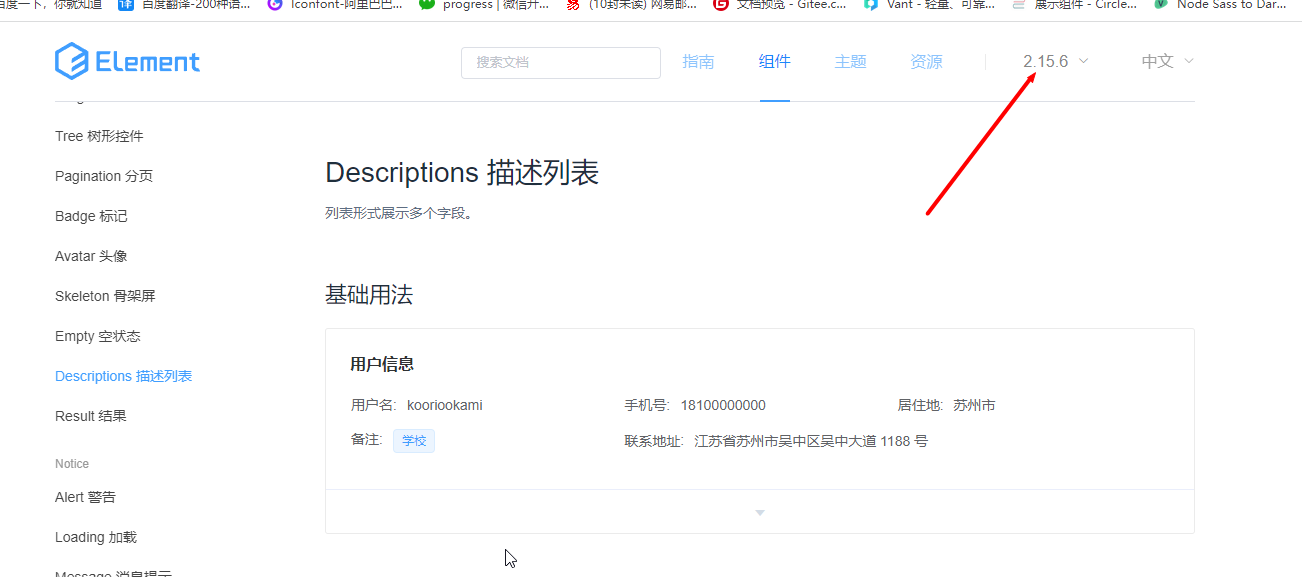This screenshot has height=577, width=1302.
Task: Select Pagination 分页 in the sidebar
Action: [104, 176]
